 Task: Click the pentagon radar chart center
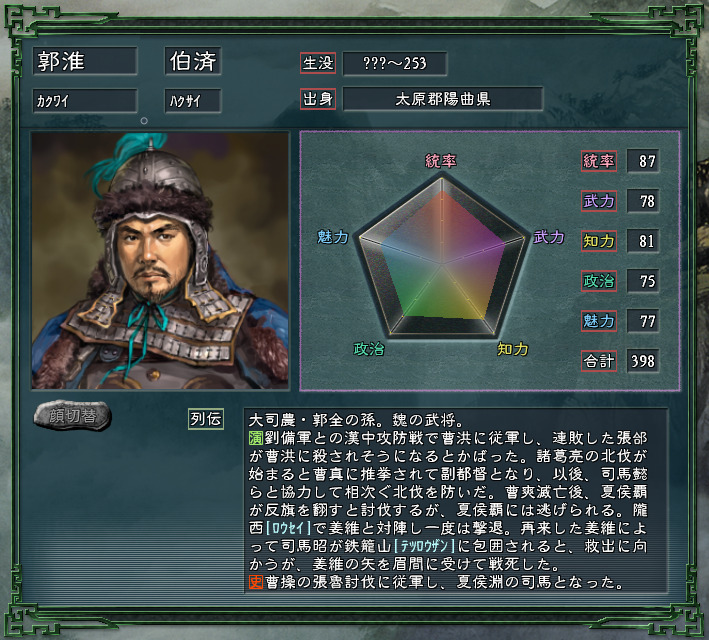pyautogui.click(x=442, y=264)
